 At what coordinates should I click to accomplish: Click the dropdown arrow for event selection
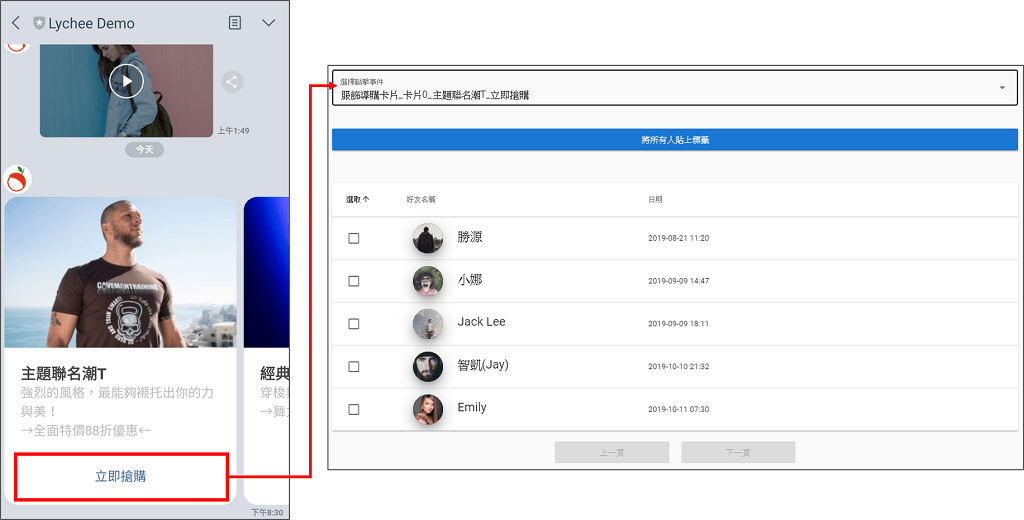[1002, 88]
